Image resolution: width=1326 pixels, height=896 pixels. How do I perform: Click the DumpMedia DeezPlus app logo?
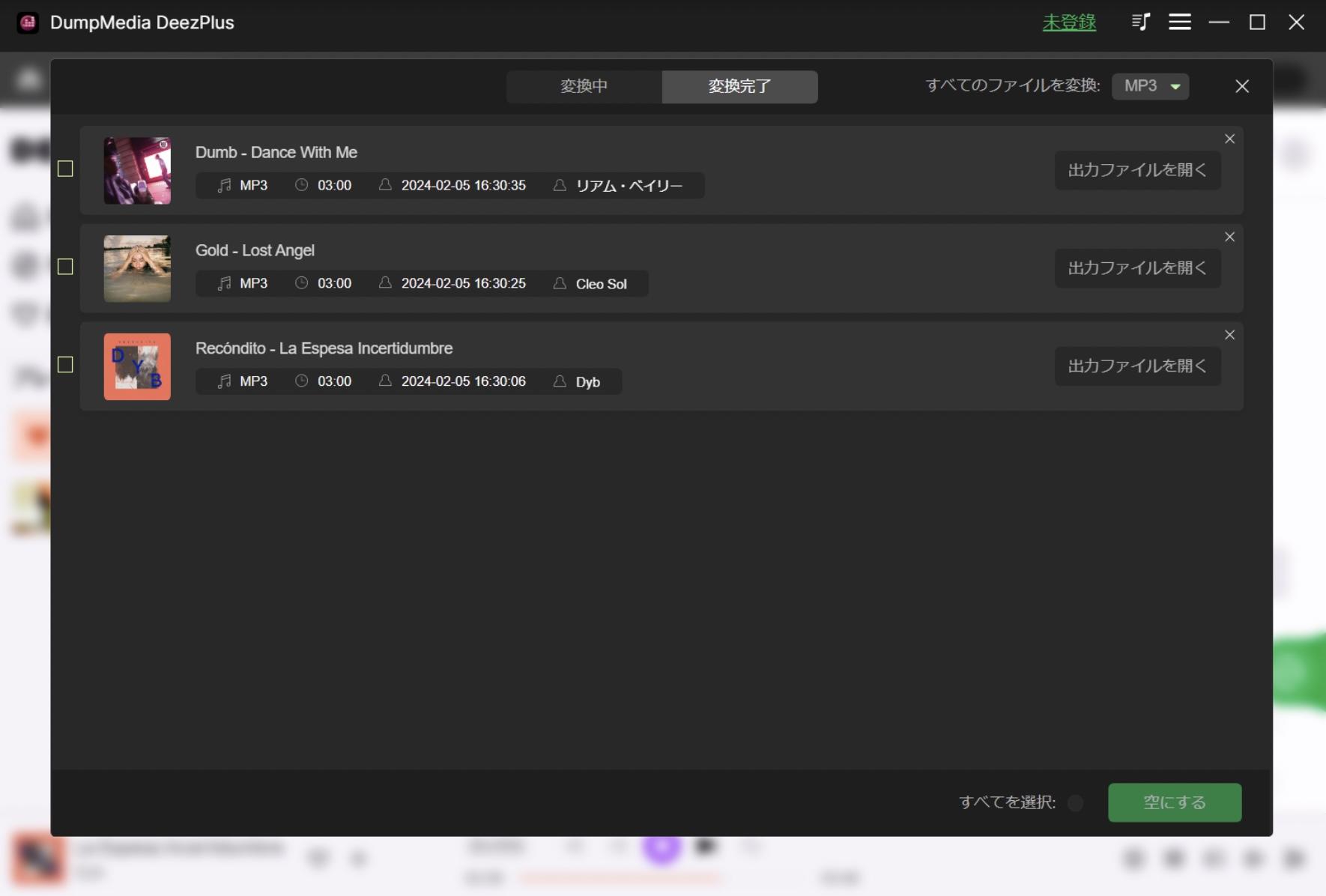28,22
